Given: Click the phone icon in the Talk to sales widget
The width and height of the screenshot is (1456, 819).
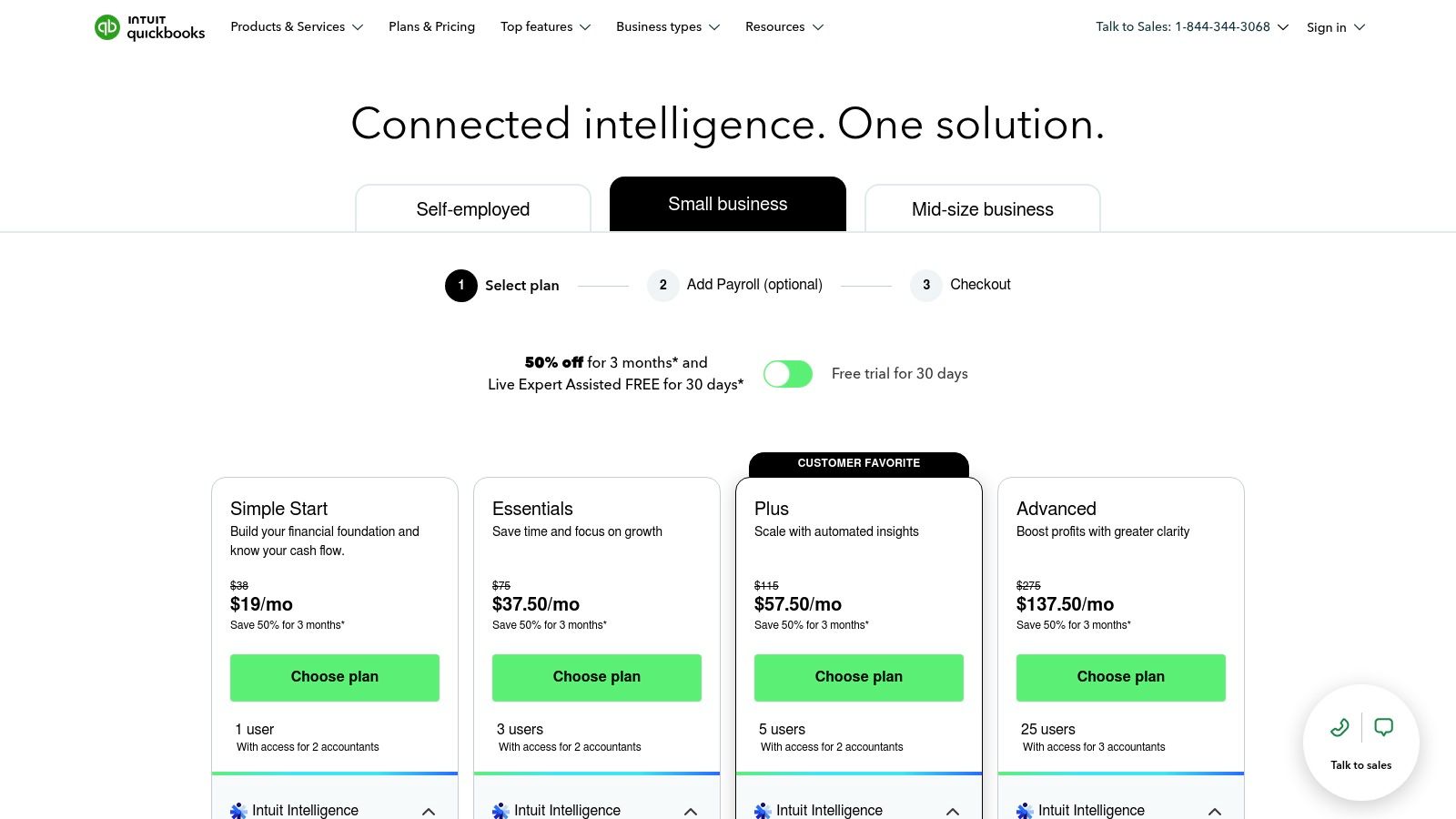Looking at the screenshot, I should (1340, 728).
